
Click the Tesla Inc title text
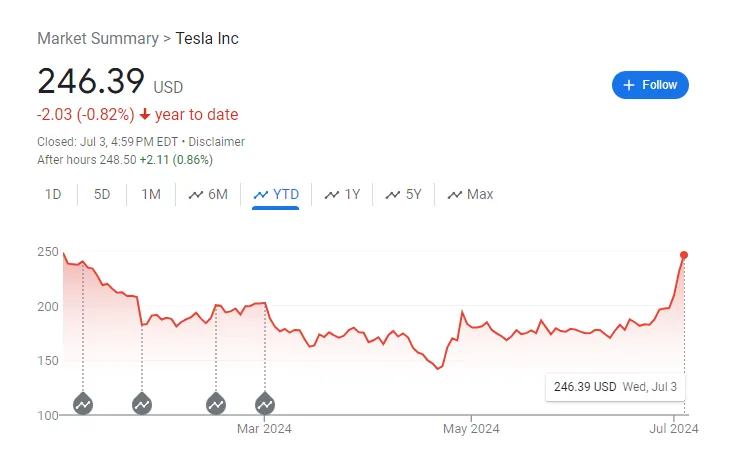[x=207, y=39]
